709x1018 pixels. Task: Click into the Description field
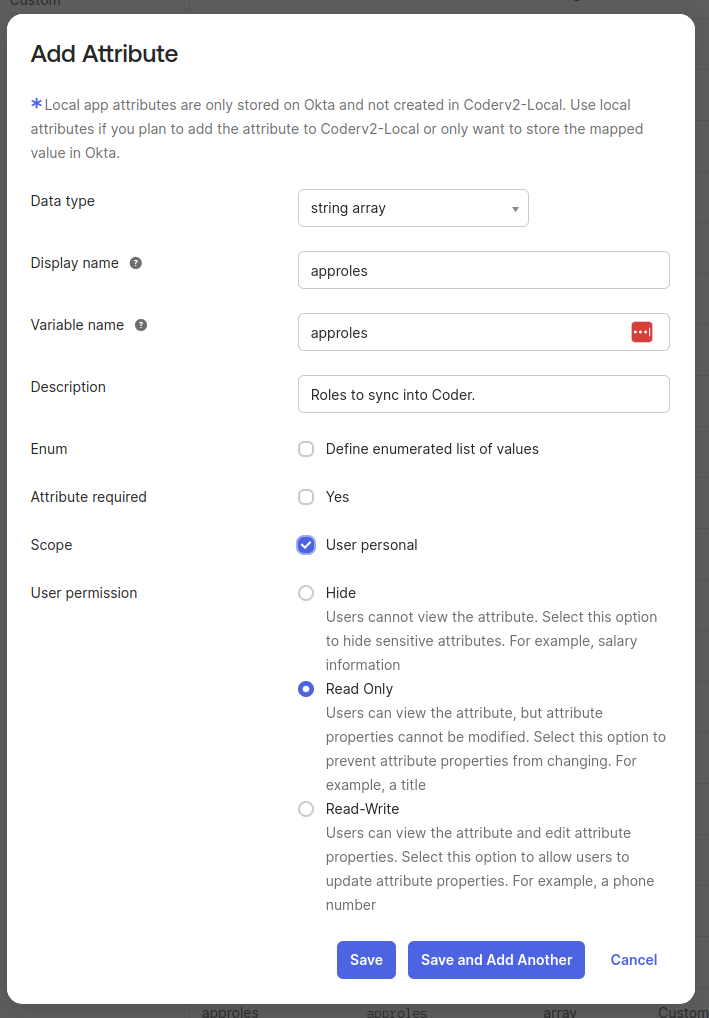[x=483, y=394]
